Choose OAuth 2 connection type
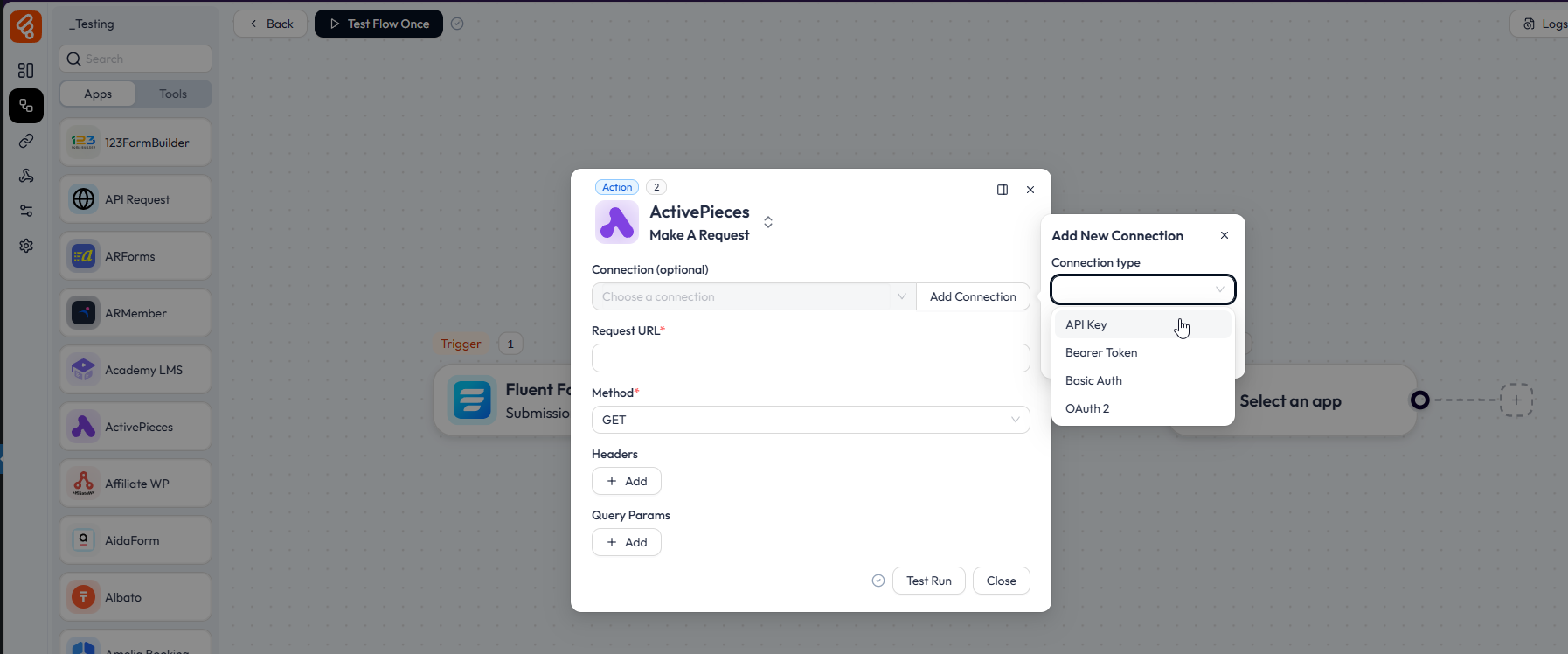The height and width of the screenshot is (654, 1568). click(x=1143, y=408)
